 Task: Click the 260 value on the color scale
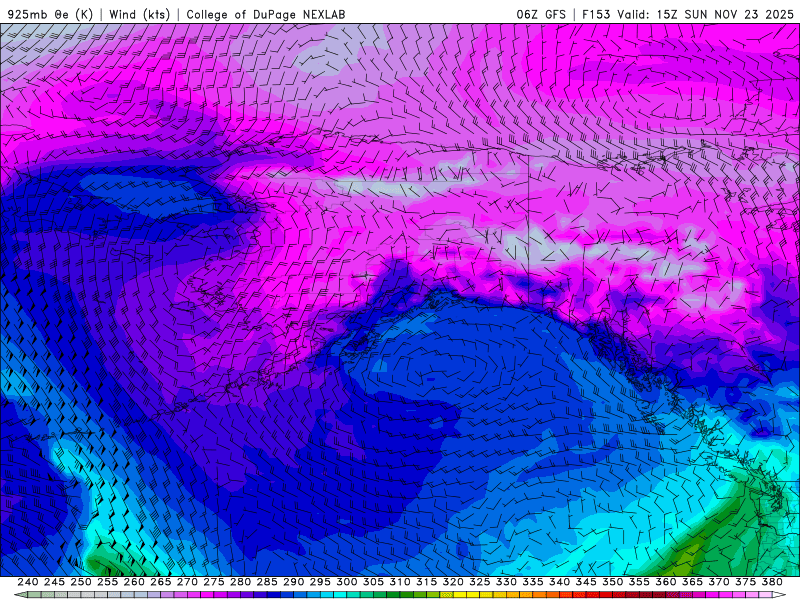tap(134, 582)
